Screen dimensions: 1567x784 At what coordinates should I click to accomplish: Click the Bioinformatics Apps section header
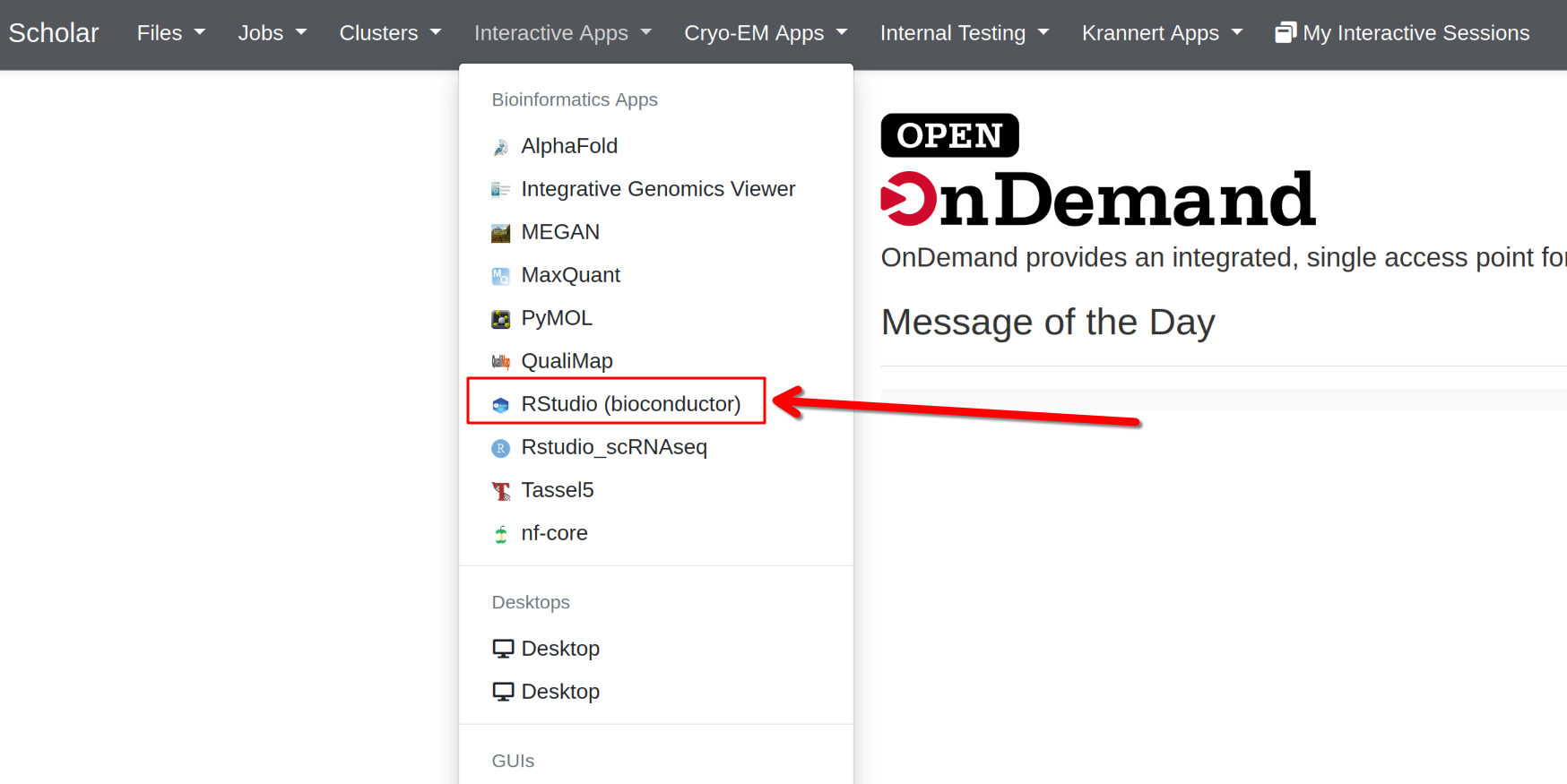tap(575, 99)
